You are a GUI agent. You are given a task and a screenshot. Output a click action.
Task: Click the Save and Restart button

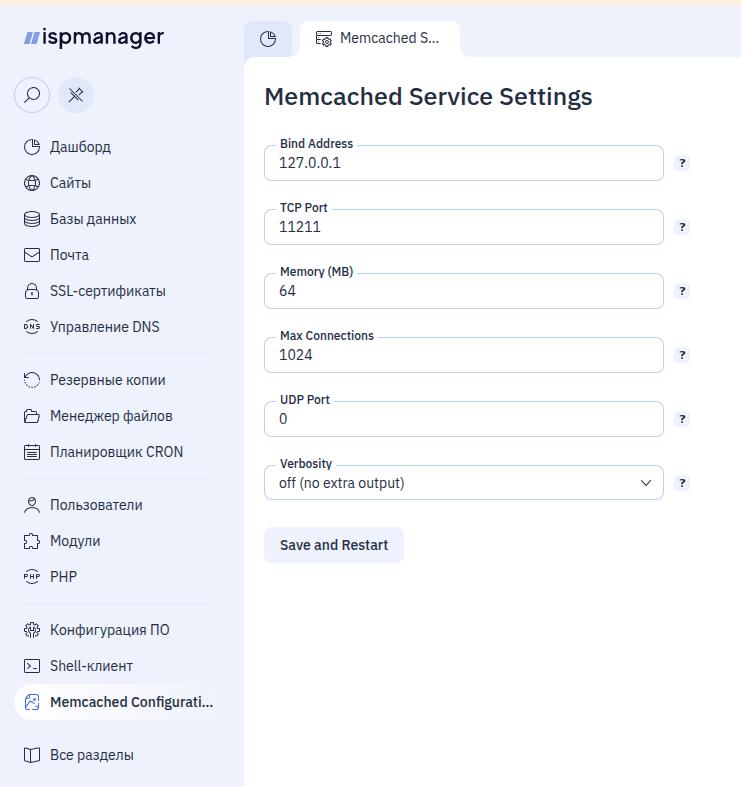(334, 545)
